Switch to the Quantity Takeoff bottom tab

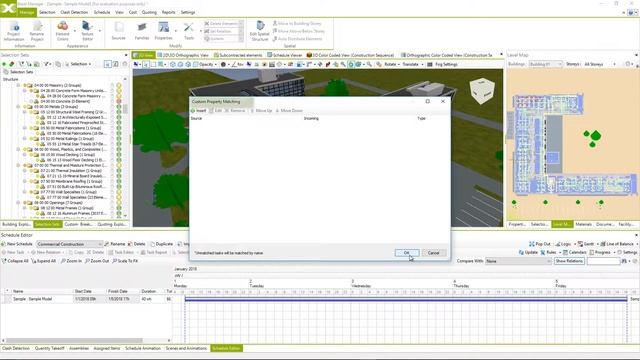49,349
